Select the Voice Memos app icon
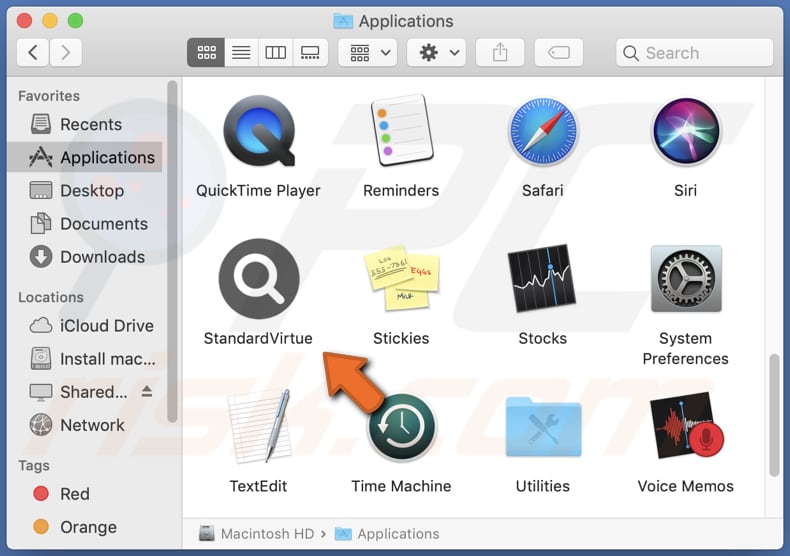 click(x=686, y=426)
